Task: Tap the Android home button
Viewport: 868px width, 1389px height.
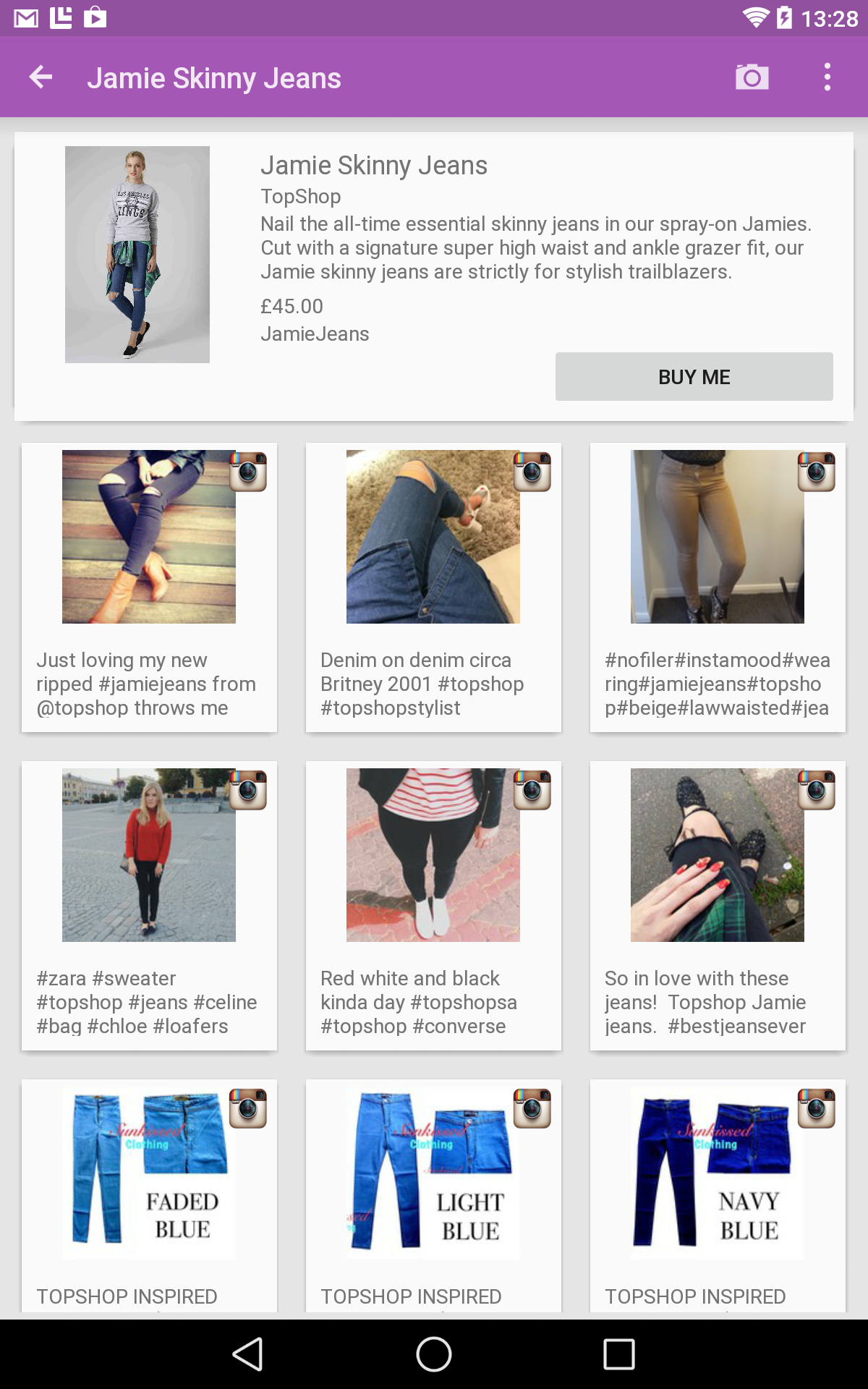Action: pyautogui.click(x=434, y=1354)
